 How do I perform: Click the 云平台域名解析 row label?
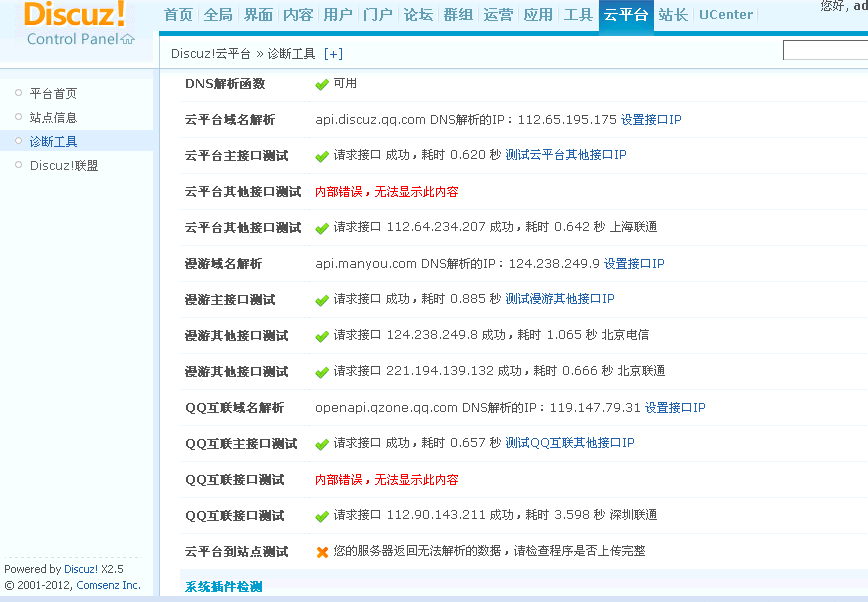click(x=230, y=120)
